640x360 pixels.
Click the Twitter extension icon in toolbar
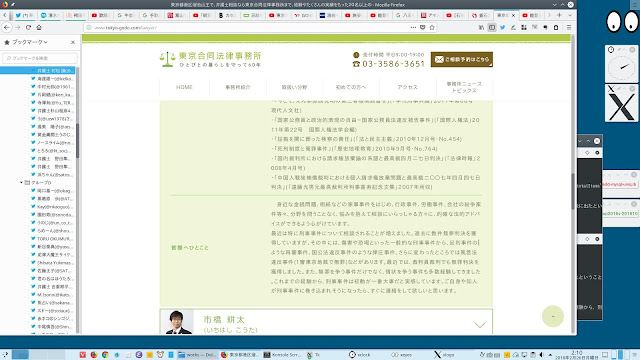(x=502, y=27)
